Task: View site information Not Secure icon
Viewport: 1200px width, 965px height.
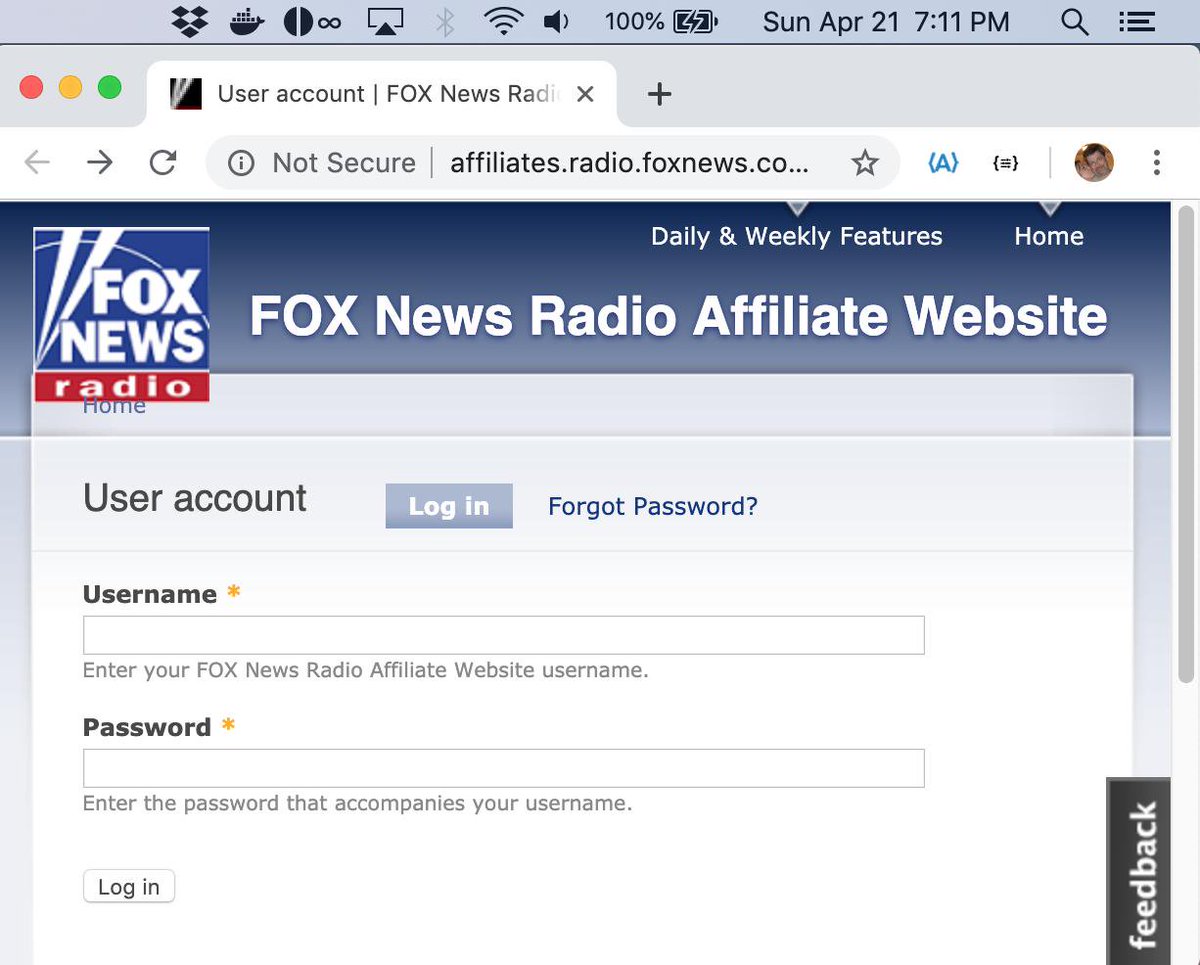Action: pos(241,163)
